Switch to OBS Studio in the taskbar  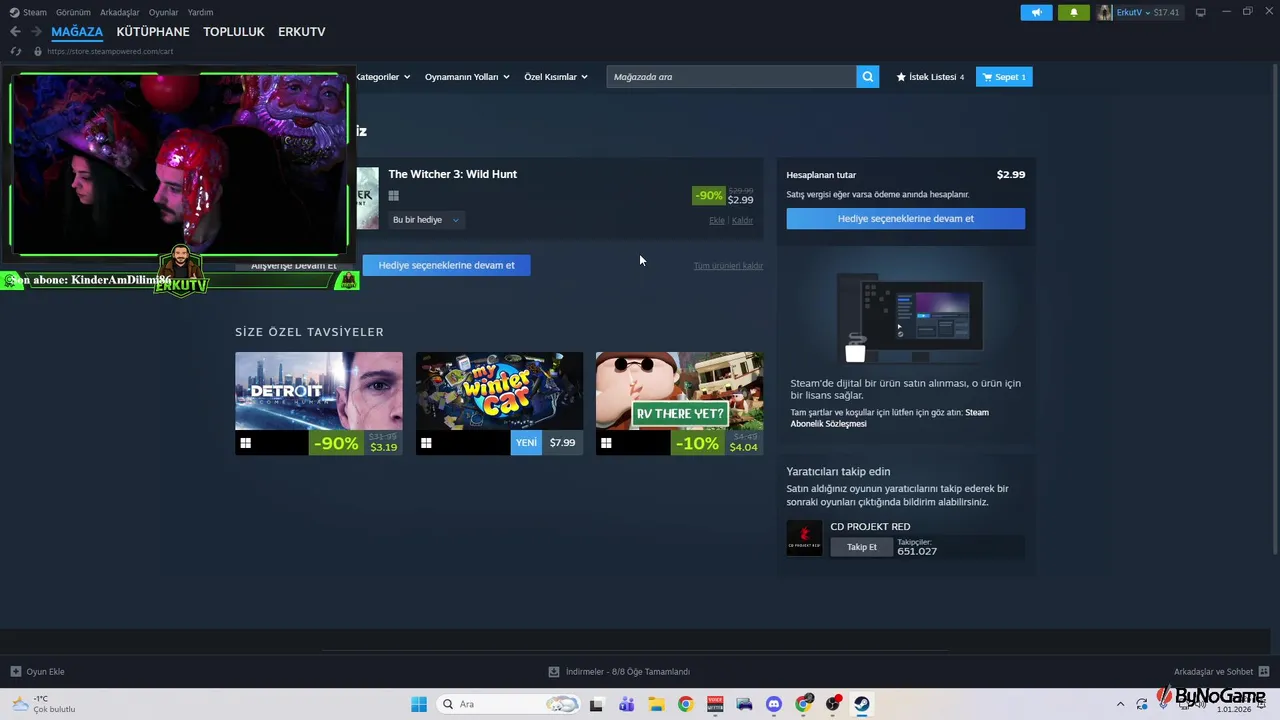(833, 704)
